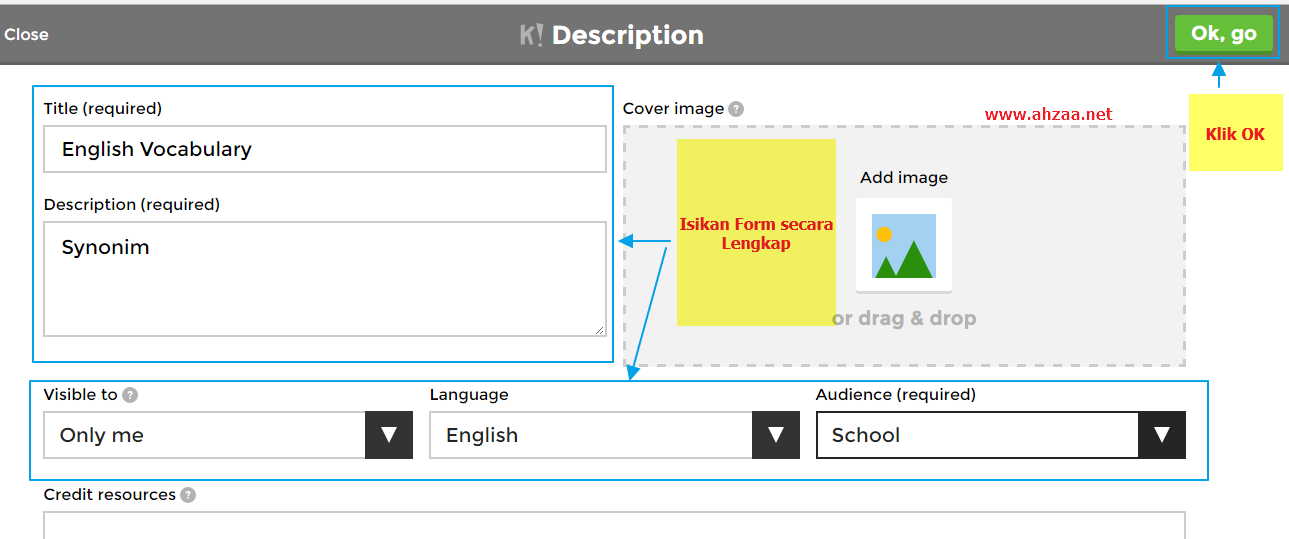This screenshot has height=539, width=1289.
Task: Click the Kahoot K! logo in header
Action: pyautogui.click(x=532, y=35)
